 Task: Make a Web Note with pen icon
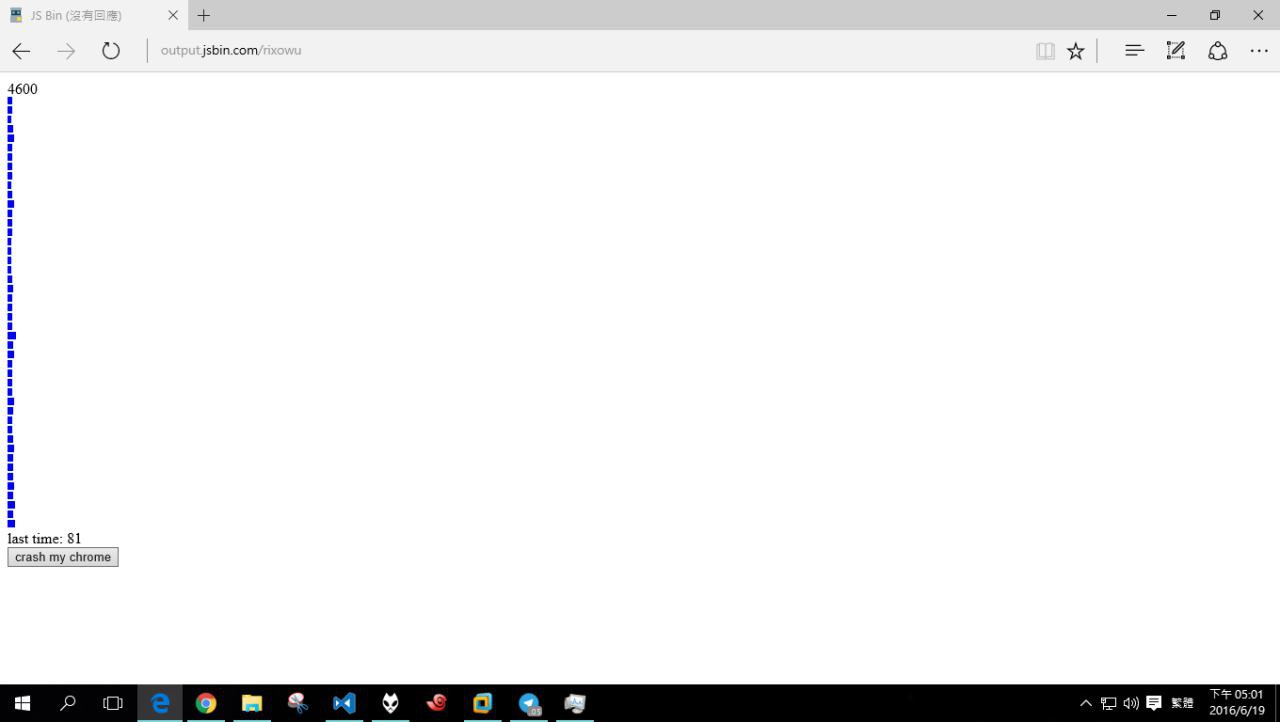tap(1176, 50)
